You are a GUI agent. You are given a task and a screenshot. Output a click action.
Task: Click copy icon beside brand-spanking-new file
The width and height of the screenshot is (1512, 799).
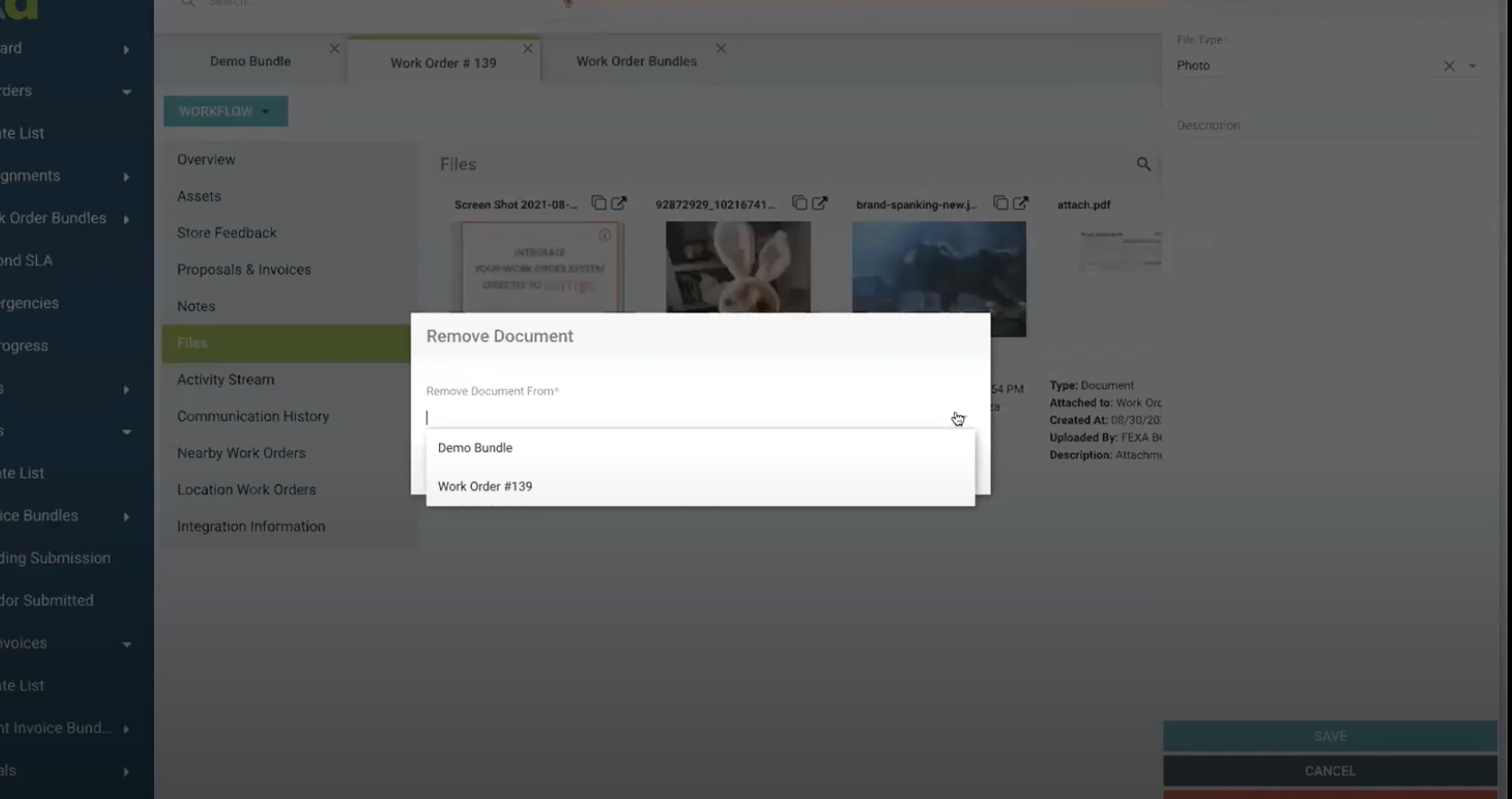pos(1000,204)
